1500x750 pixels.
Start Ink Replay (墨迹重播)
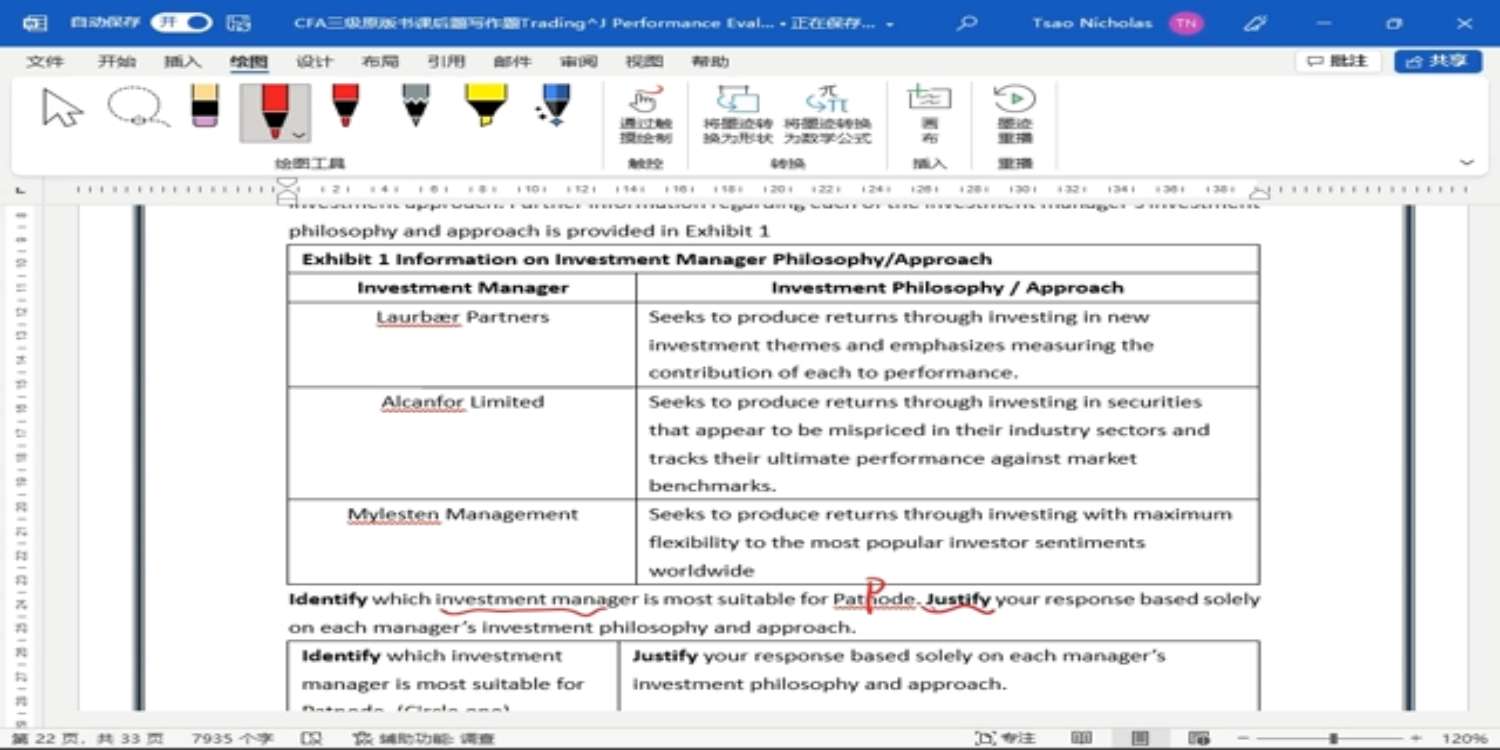coord(1014,115)
